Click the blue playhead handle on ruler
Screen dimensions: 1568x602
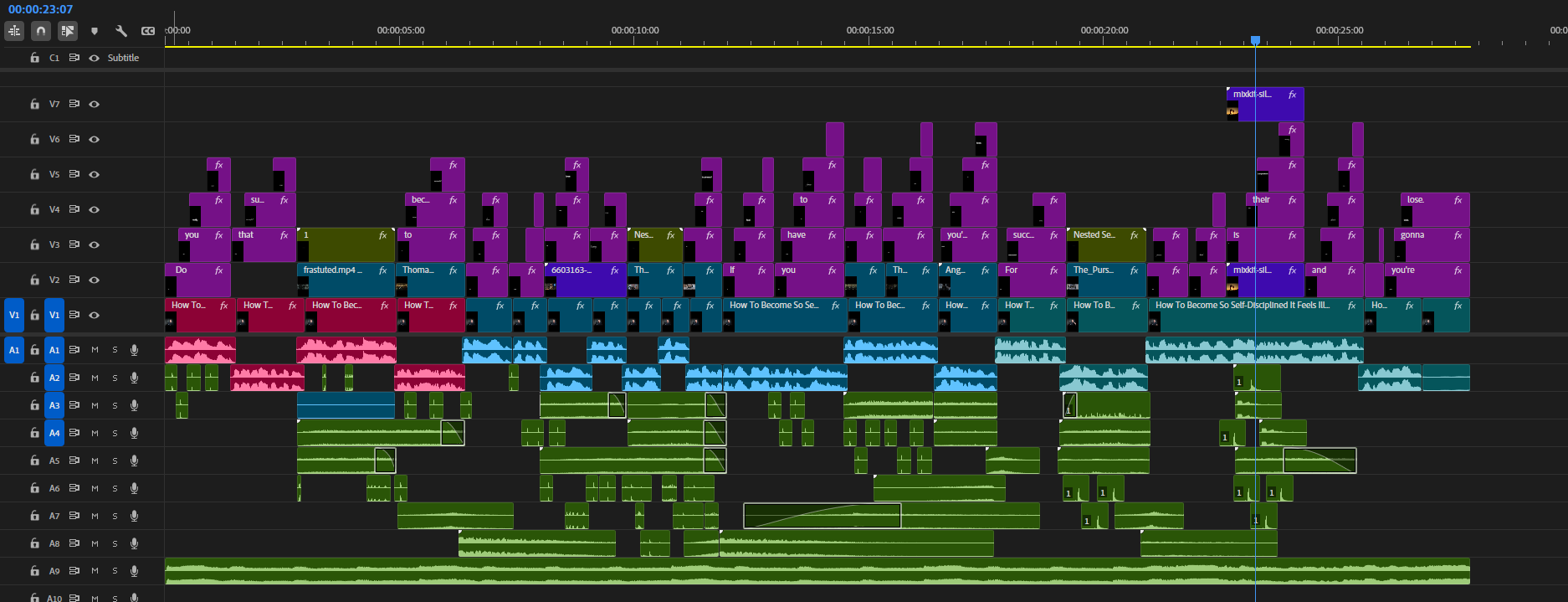tap(1255, 40)
